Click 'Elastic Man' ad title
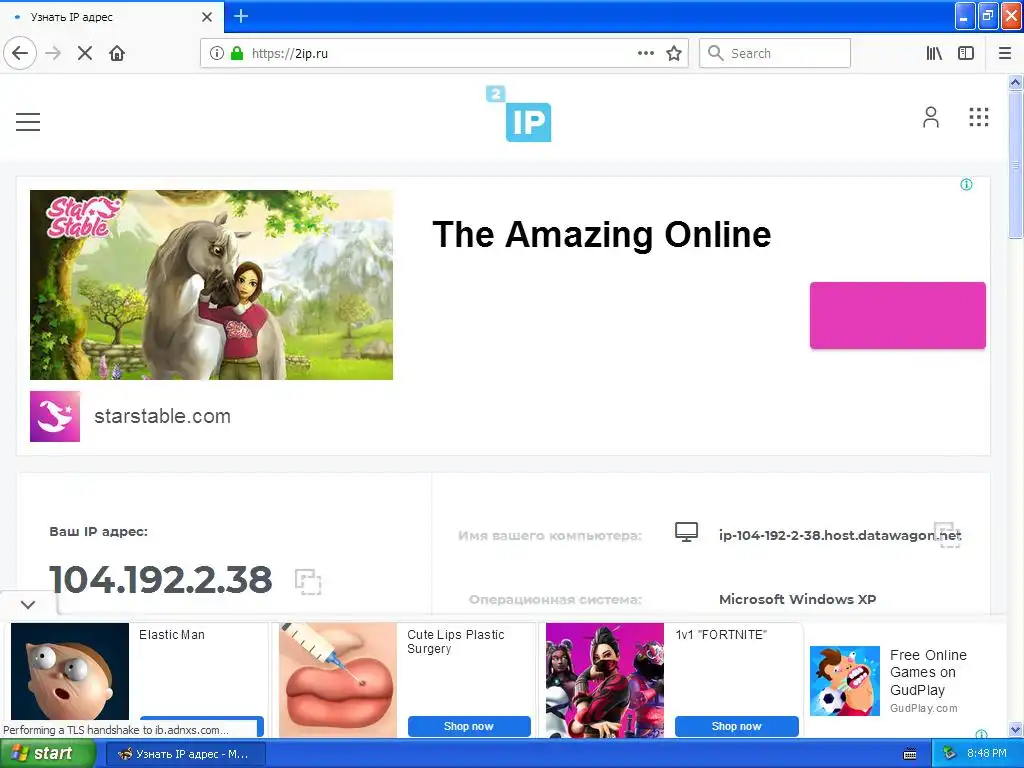Viewport: 1024px width, 768px height. pos(172,635)
